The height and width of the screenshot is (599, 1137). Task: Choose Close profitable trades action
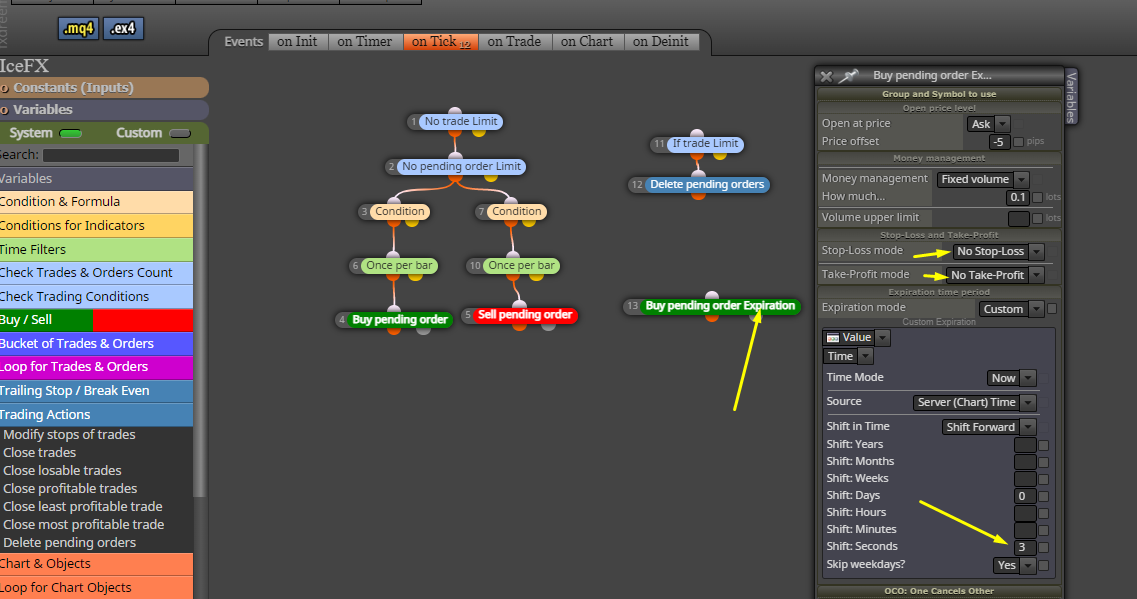[x=70, y=489]
